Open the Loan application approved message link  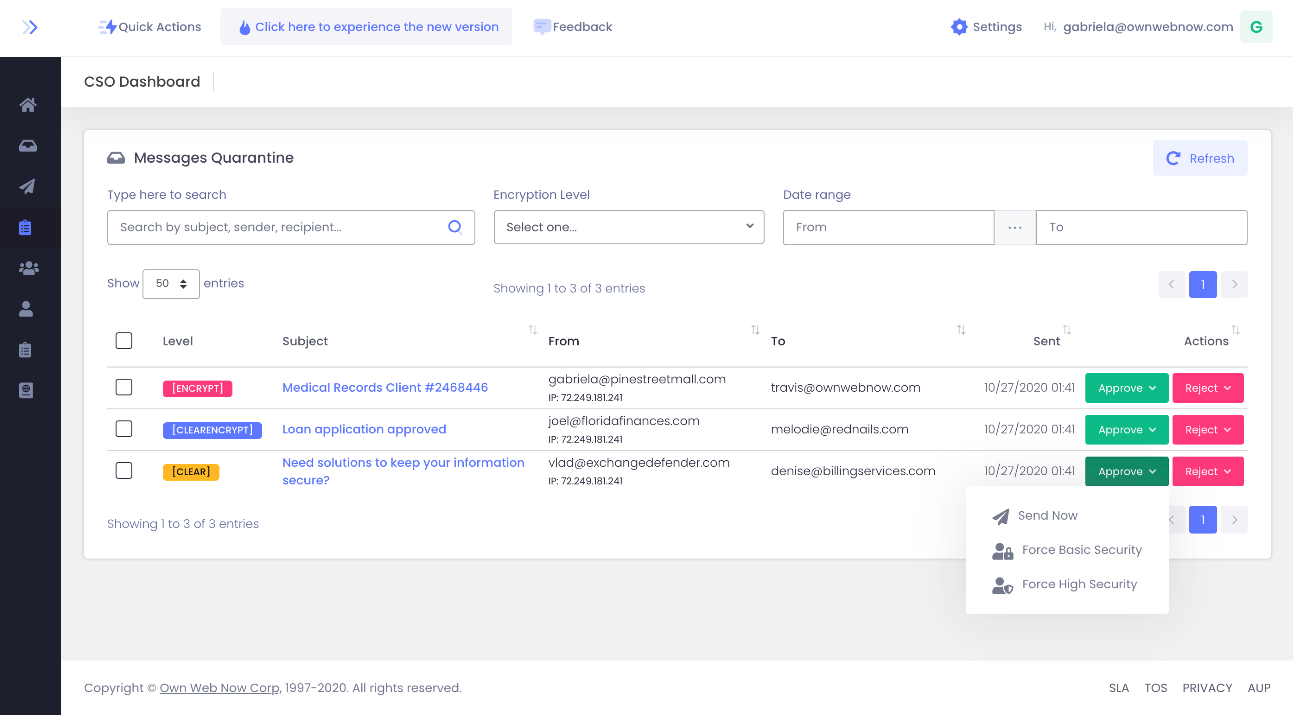364,428
